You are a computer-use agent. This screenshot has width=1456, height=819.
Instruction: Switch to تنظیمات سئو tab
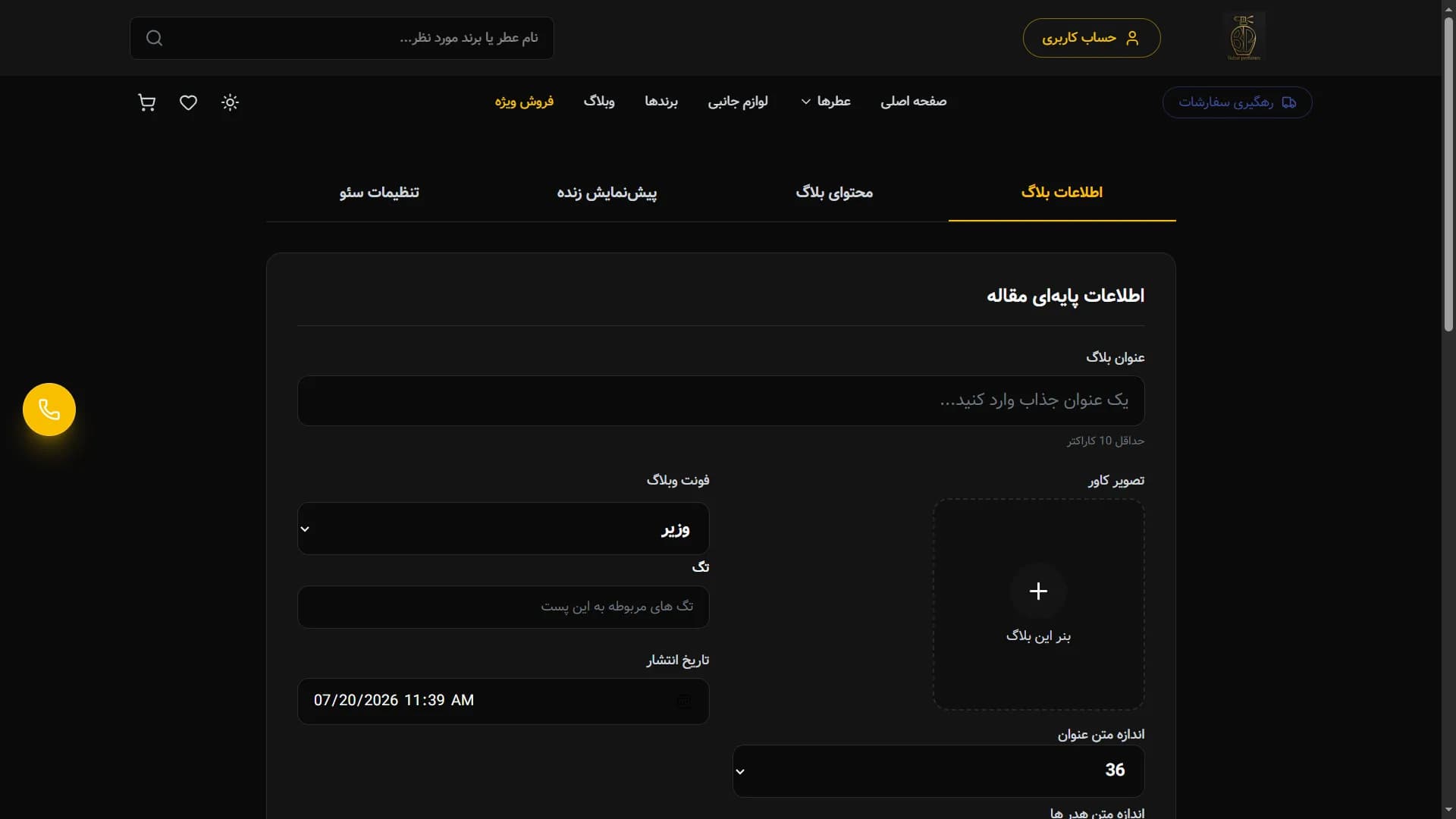click(x=379, y=193)
